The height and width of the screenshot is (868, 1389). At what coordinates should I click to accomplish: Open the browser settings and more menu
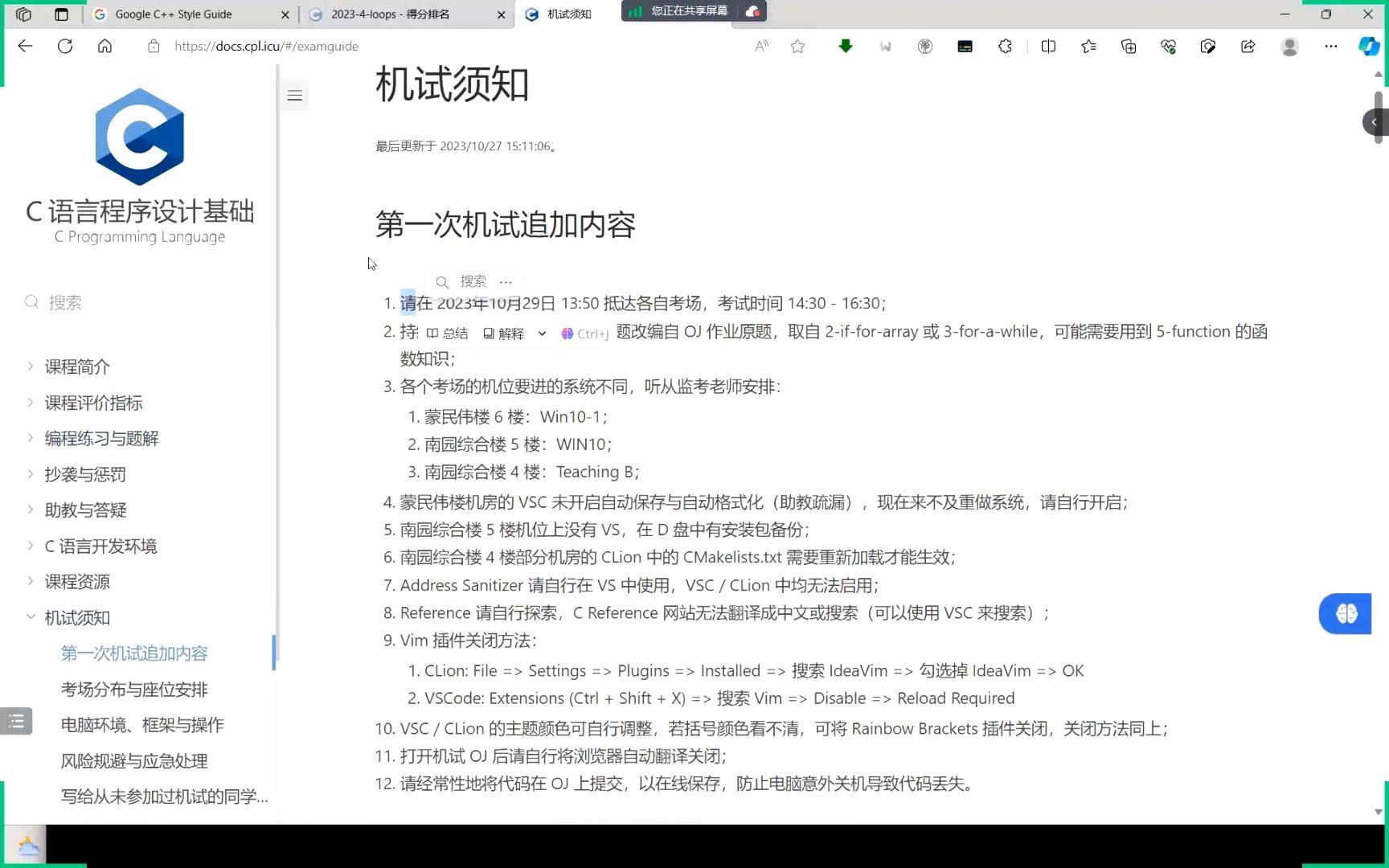pos(1331,46)
